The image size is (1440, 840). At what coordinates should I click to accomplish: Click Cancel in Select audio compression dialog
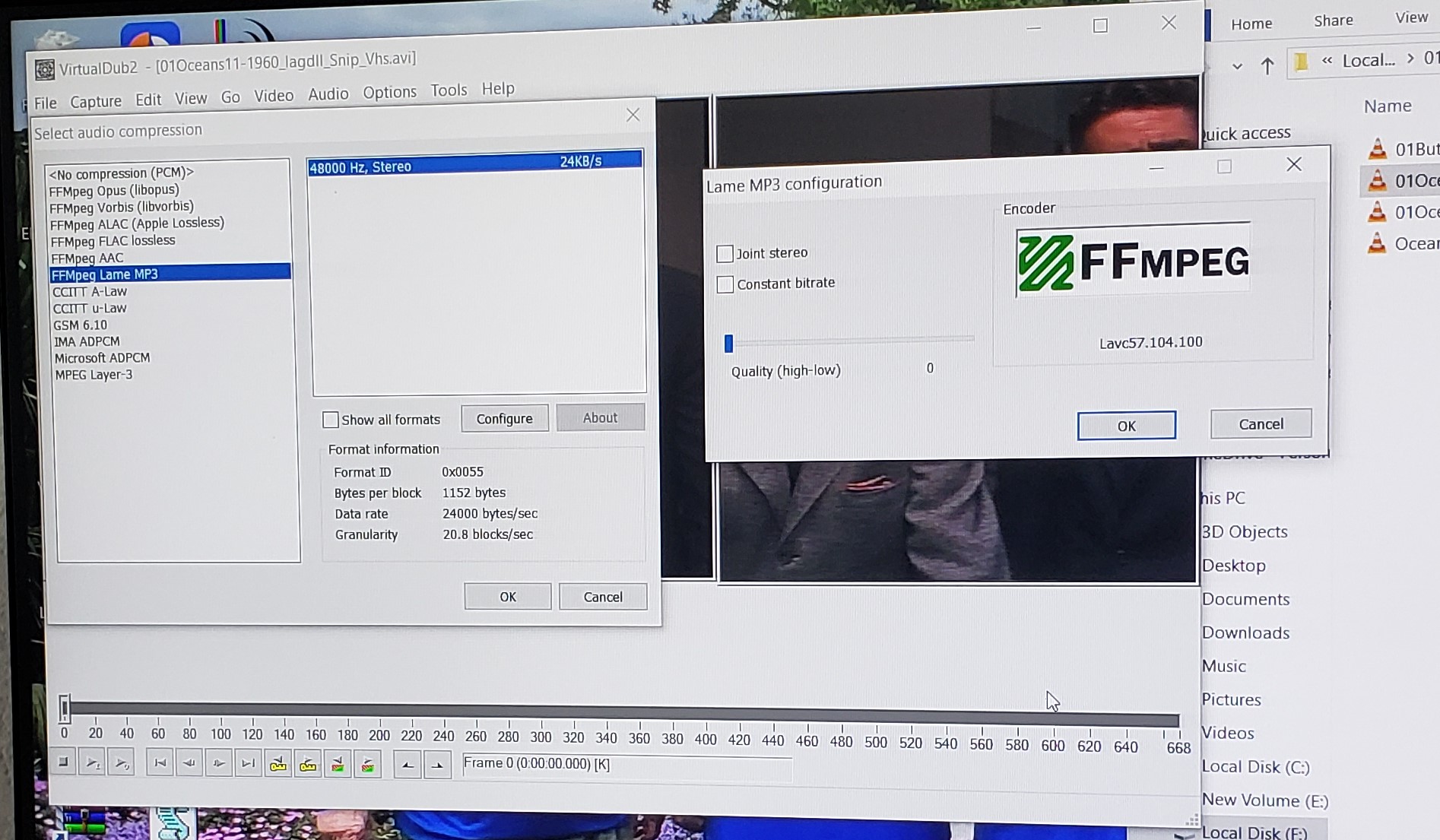point(603,597)
